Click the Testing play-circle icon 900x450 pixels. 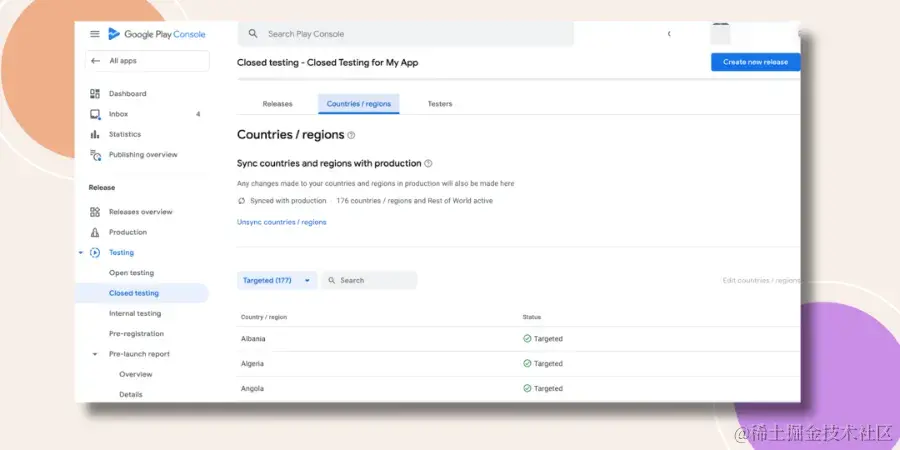click(x=95, y=253)
